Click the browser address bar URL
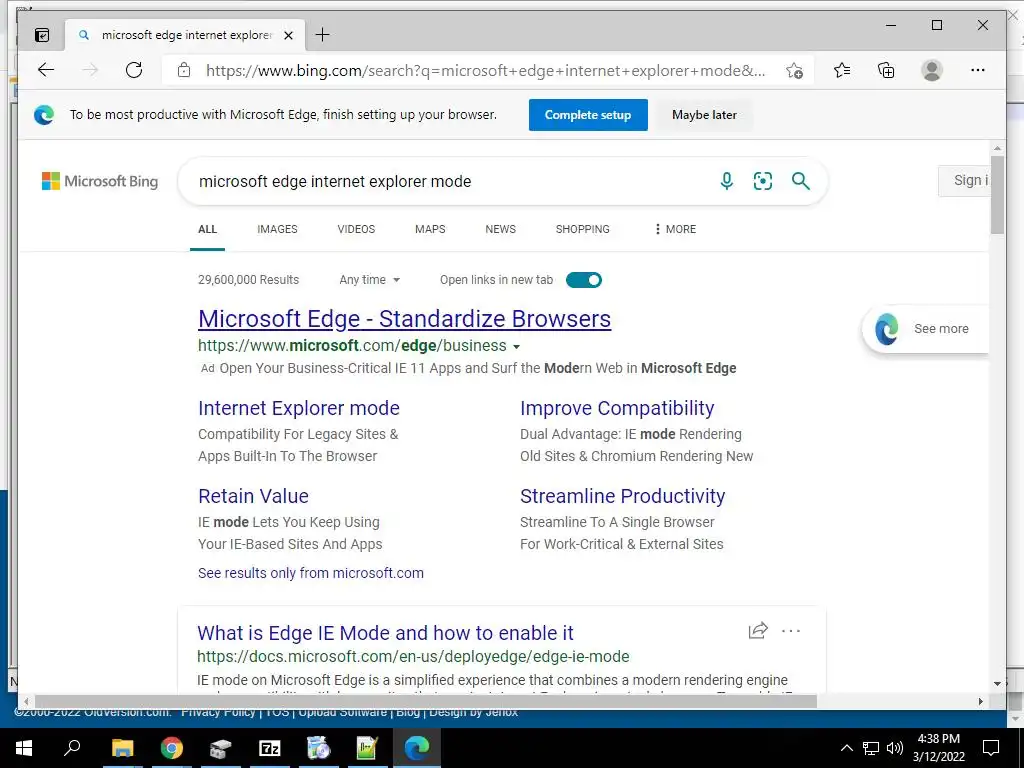 [485, 71]
